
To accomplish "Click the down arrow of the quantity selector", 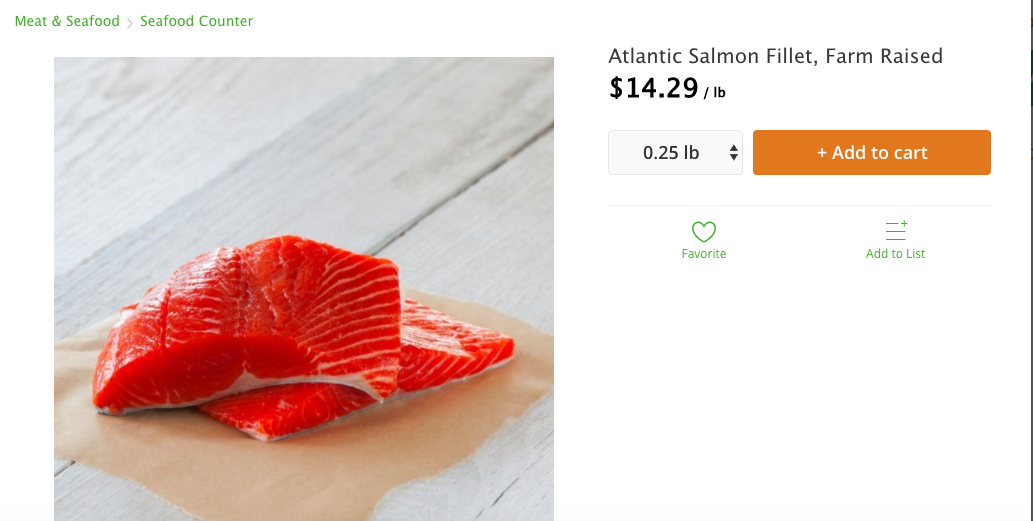I will [x=734, y=158].
